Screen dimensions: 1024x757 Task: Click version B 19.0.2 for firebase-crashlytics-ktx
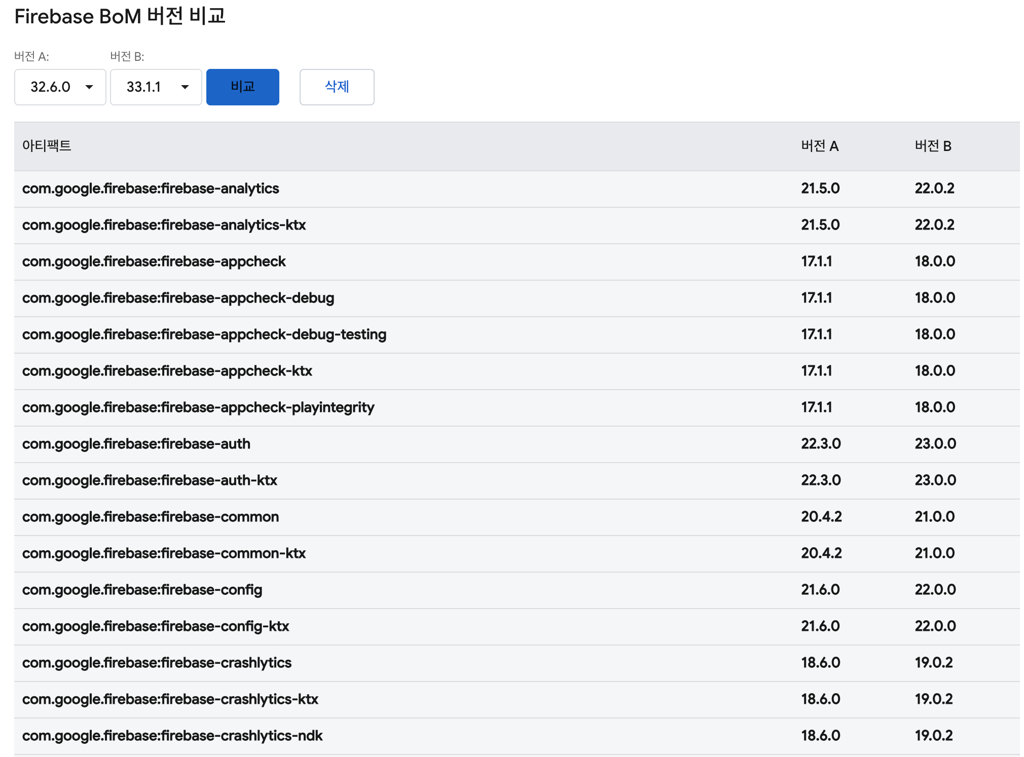tap(933, 700)
